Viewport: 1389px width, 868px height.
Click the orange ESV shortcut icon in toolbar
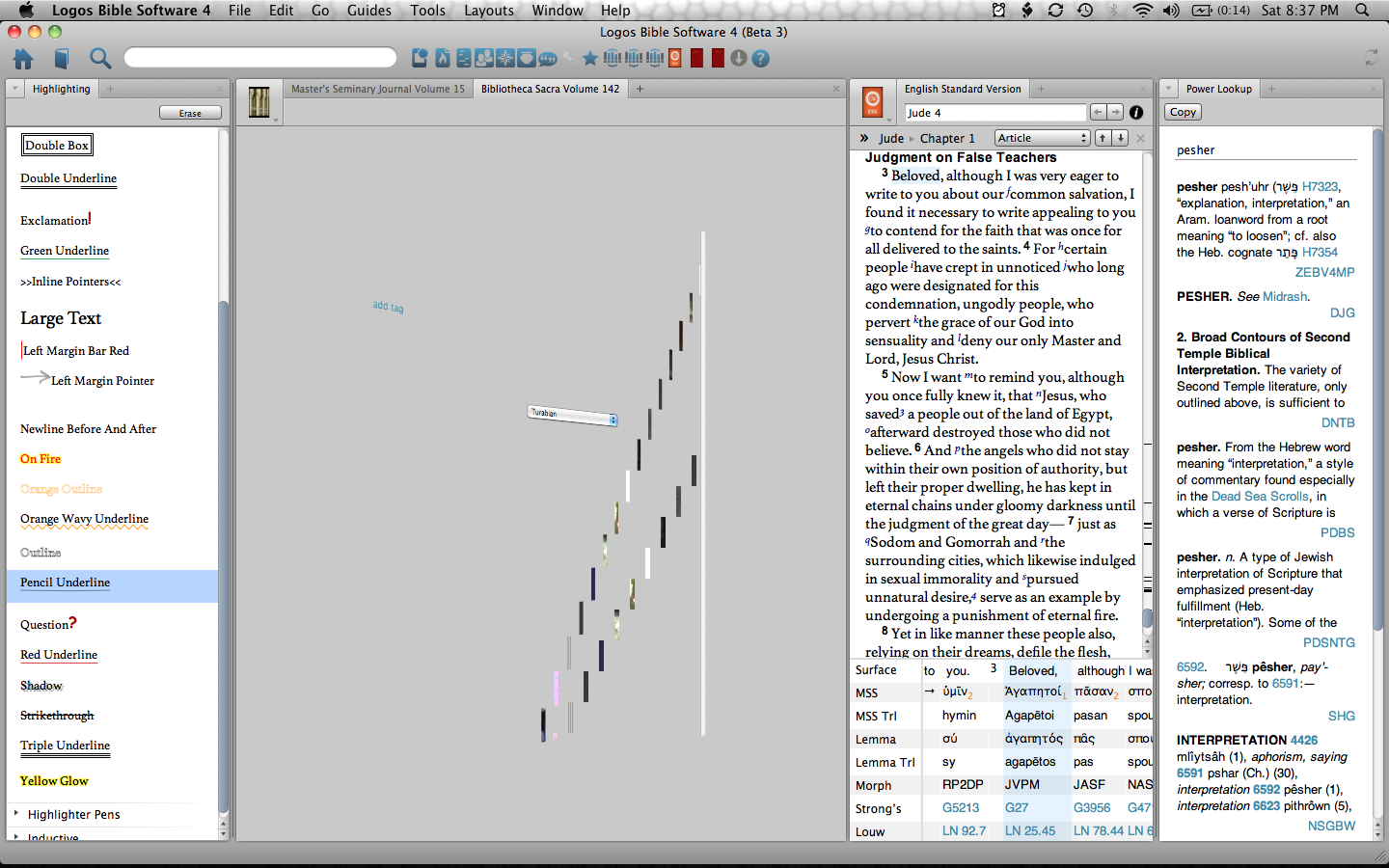coord(675,59)
